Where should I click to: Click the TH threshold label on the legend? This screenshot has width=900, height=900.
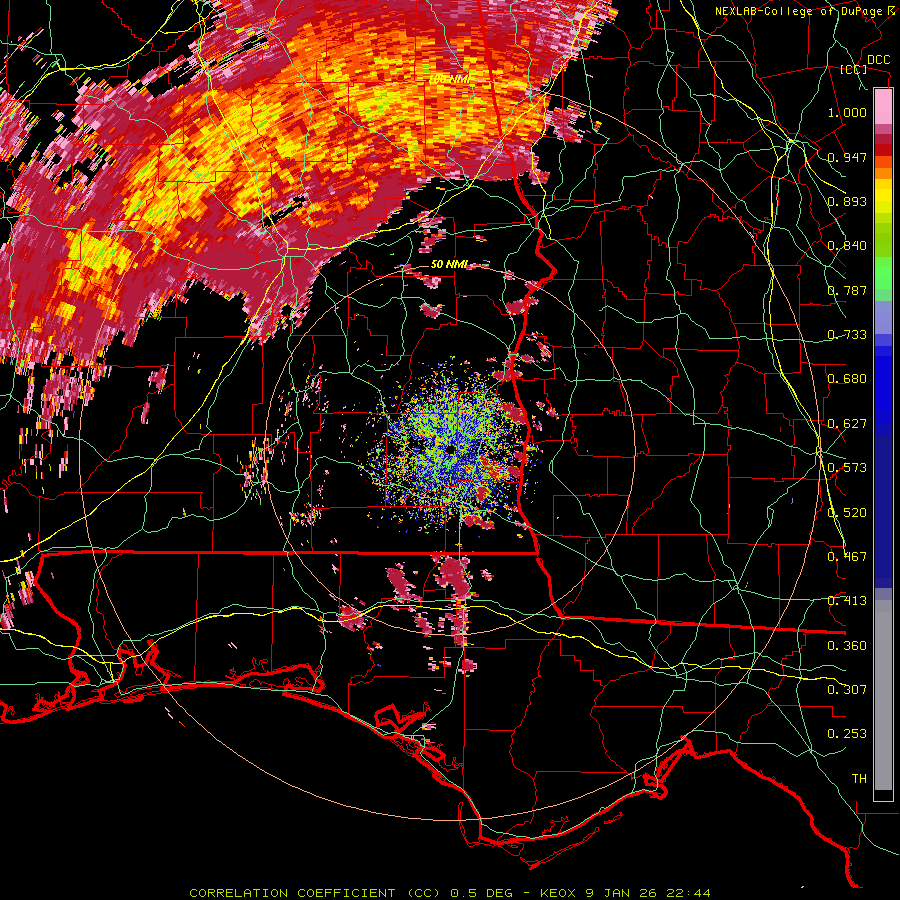pyautogui.click(x=859, y=779)
